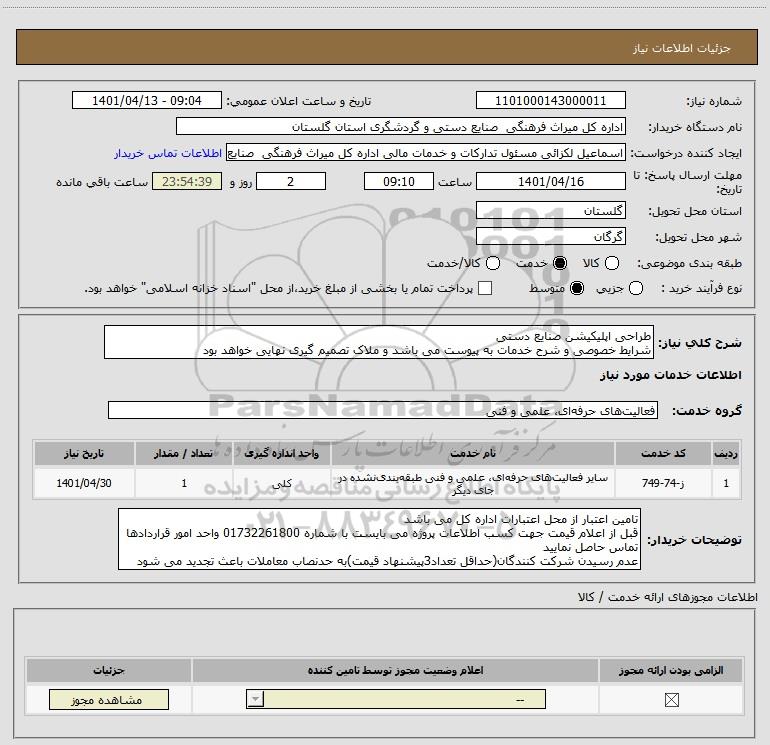Click the شماره نیاز field 1101000143000011

[x=550, y=100]
